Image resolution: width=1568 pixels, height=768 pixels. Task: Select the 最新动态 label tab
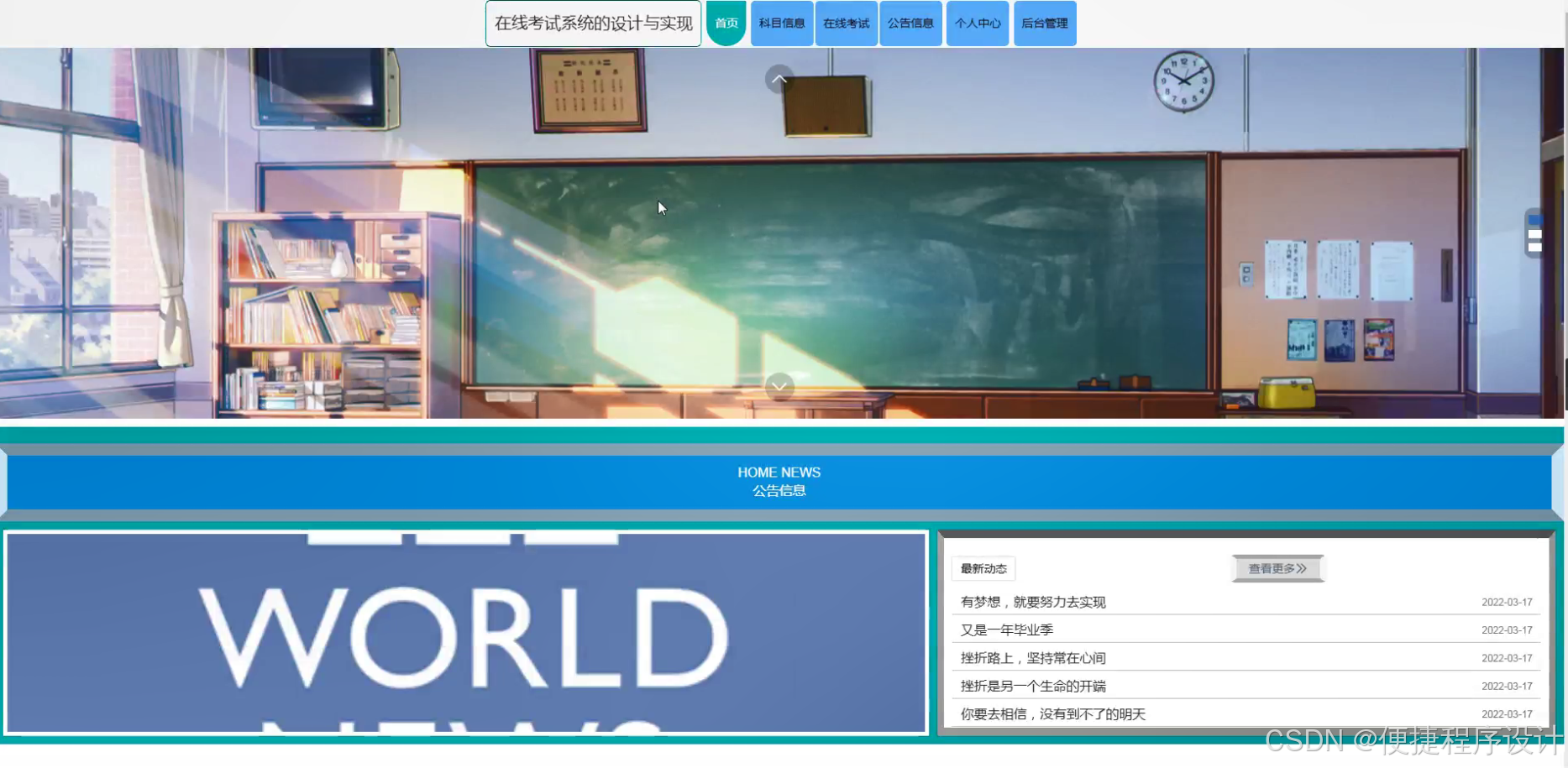pyautogui.click(x=983, y=568)
